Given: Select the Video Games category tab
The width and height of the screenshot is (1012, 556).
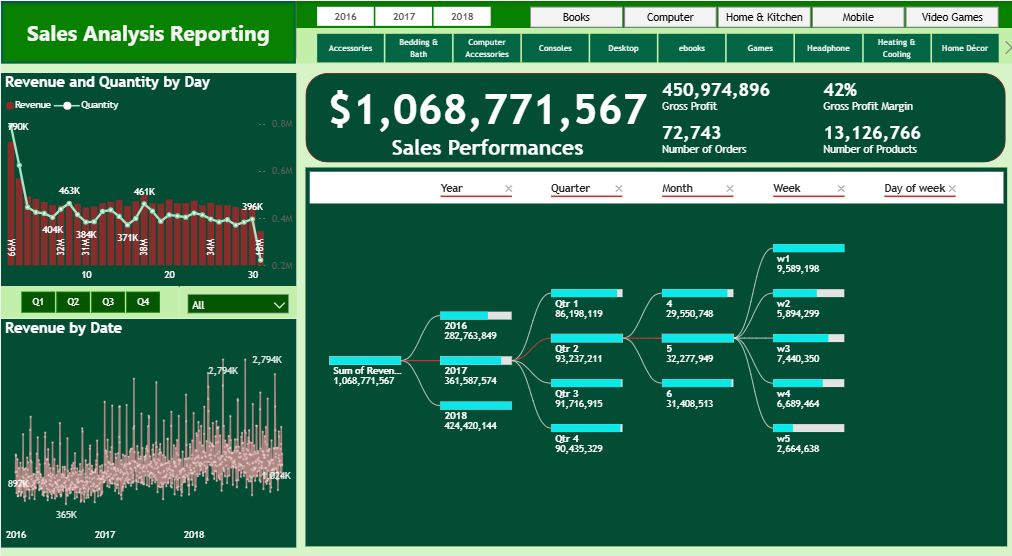Looking at the screenshot, I should pos(952,17).
